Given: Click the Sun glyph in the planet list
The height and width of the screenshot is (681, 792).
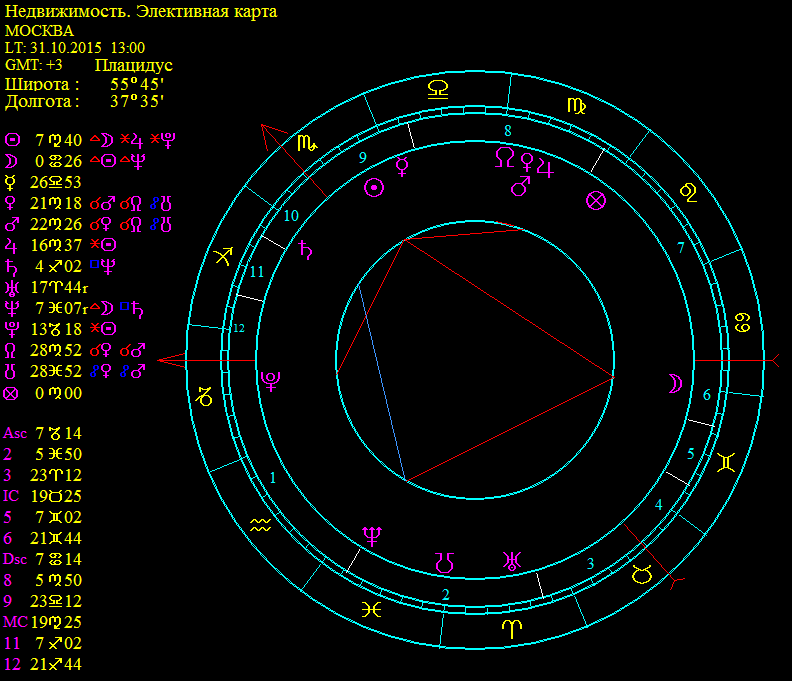Looking at the screenshot, I should [x=12, y=140].
